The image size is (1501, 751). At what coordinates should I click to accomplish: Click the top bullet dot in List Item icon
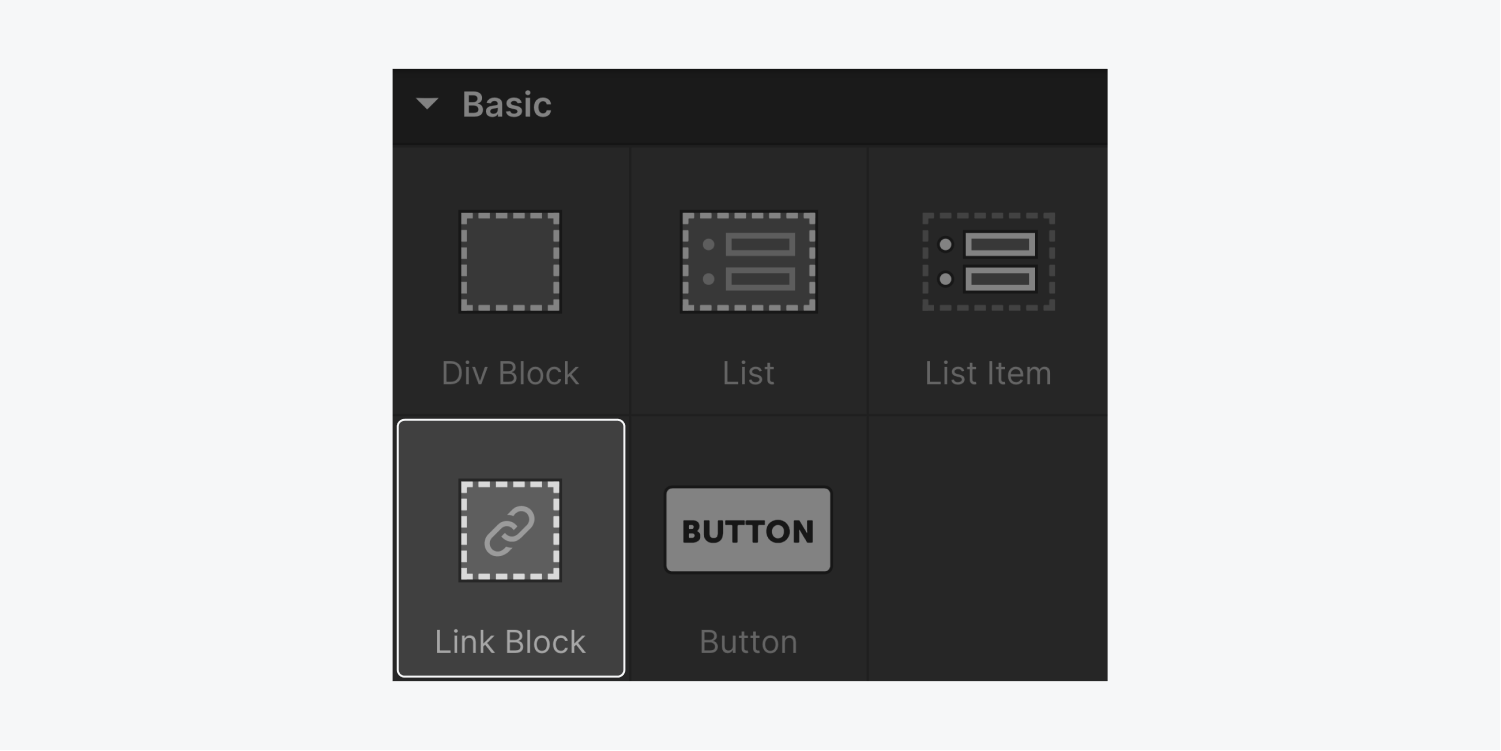[945, 245]
